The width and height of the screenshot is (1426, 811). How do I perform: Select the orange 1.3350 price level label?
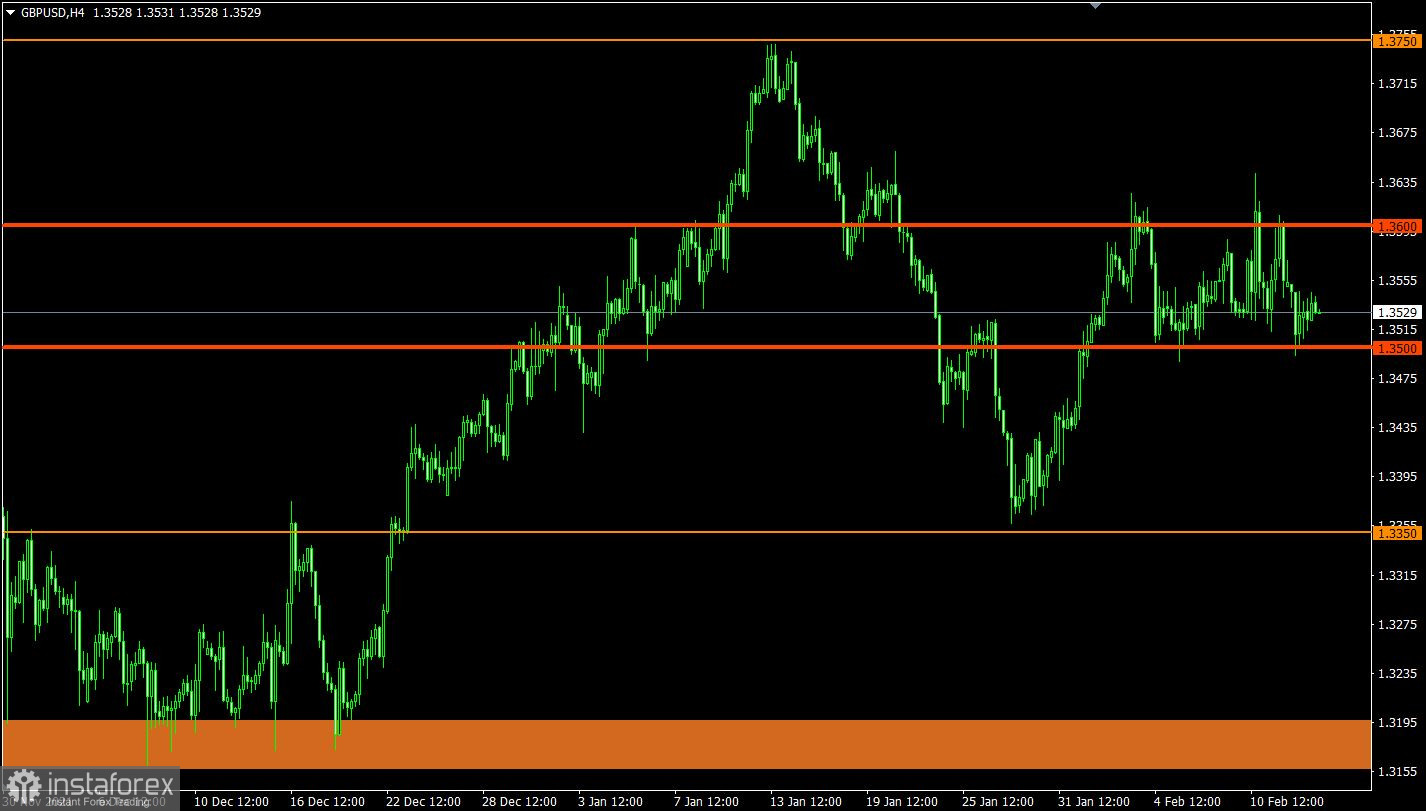coord(1396,534)
